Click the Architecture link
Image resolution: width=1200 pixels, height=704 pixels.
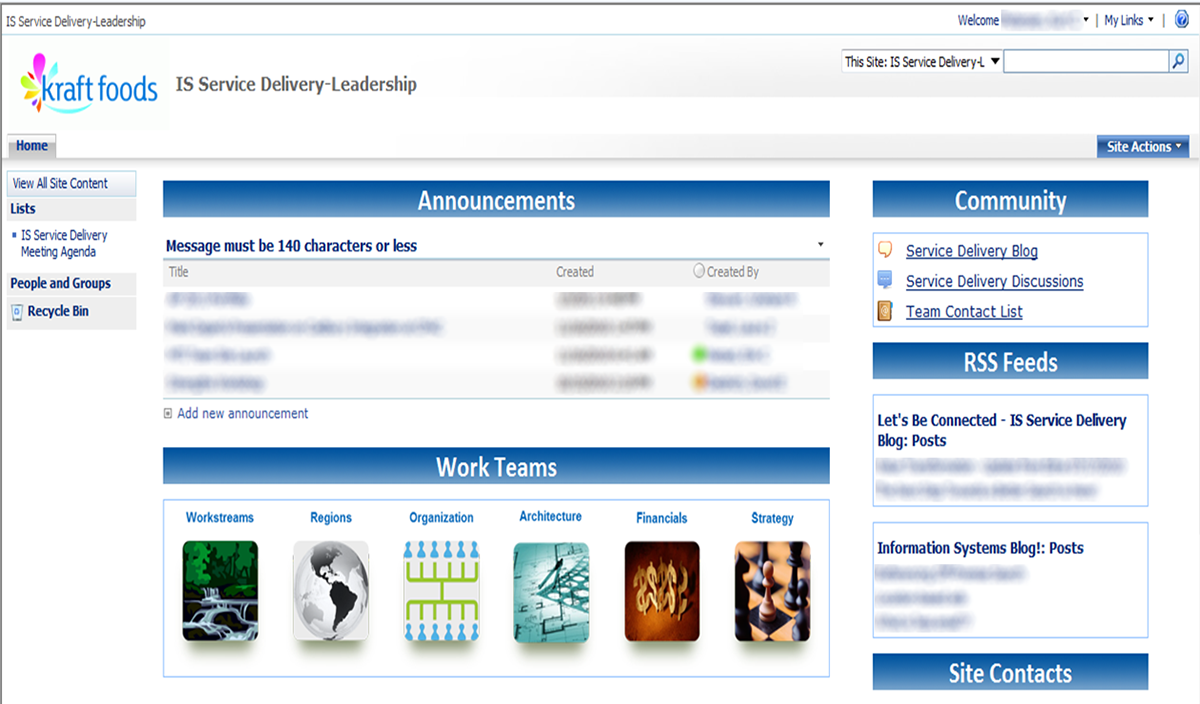click(550, 517)
